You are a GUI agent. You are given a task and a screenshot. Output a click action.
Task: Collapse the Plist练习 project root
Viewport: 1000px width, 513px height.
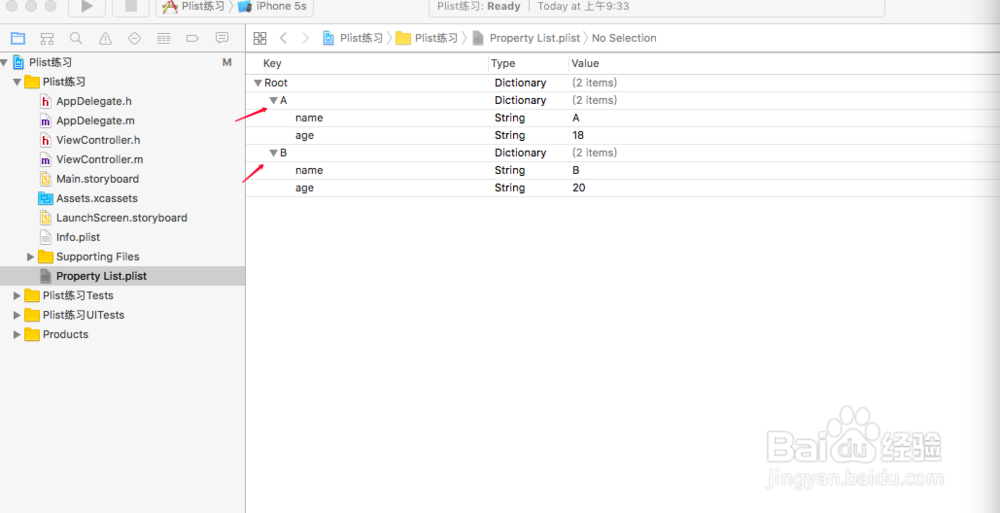click(x=5, y=63)
